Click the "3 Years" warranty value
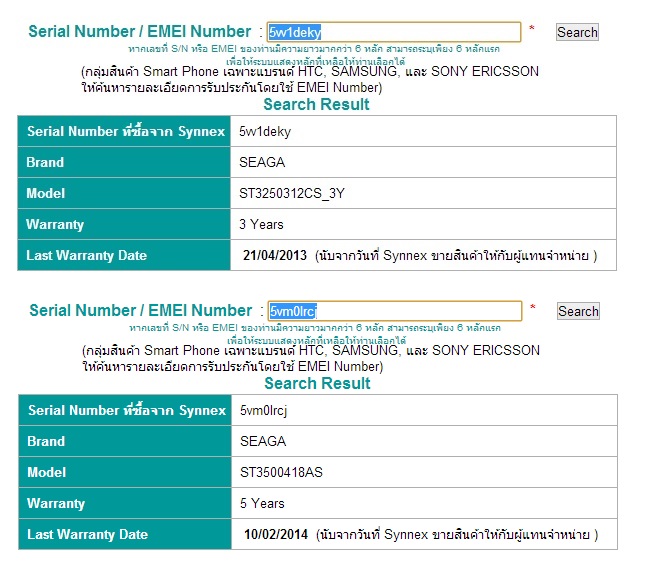647x577 pixels. pos(261,224)
